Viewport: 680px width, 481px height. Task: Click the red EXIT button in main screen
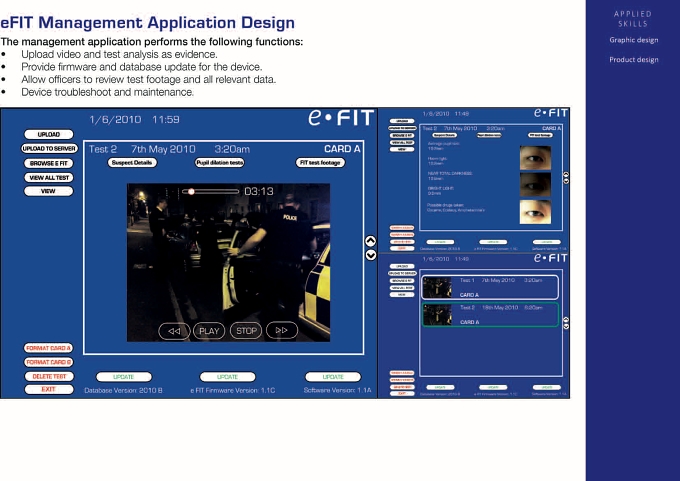click(x=49, y=389)
